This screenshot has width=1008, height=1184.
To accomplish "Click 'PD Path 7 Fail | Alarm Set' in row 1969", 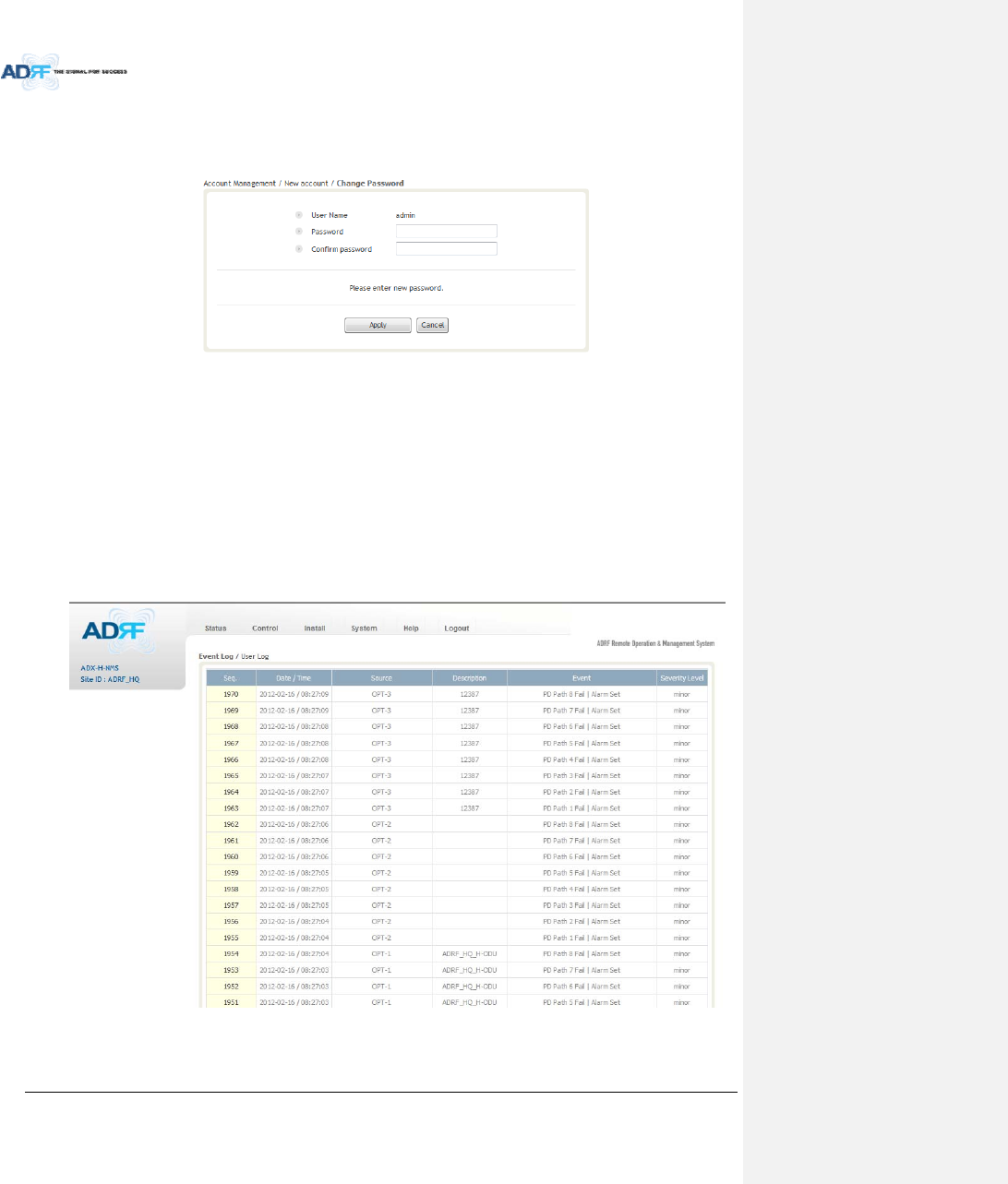I will 582,711.
